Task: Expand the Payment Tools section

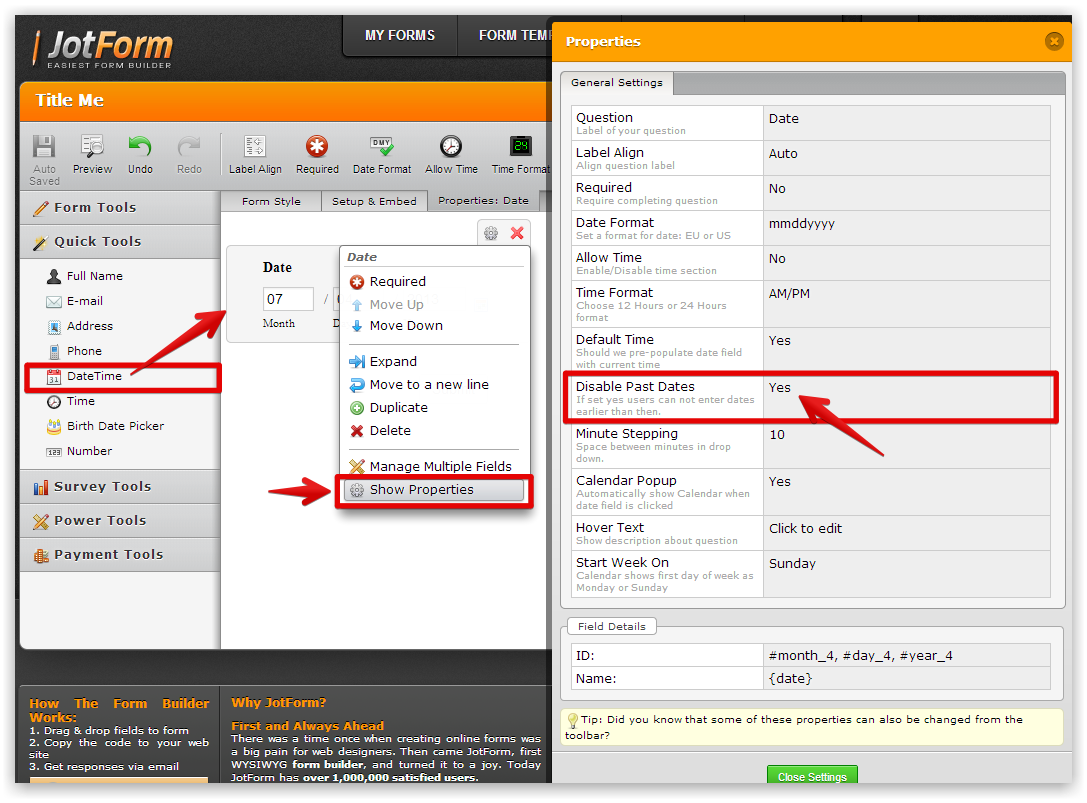Action: (x=120, y=554)
